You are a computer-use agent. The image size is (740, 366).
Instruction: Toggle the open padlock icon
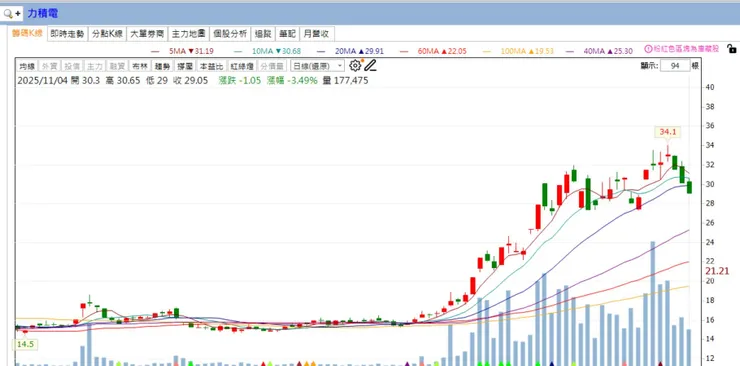point(732,49)
